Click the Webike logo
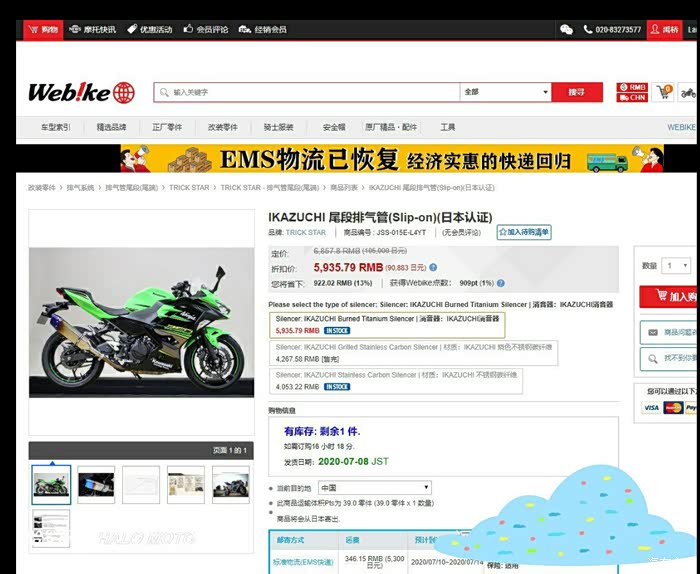This screenshot has height=574, width=700. (82, 92)
